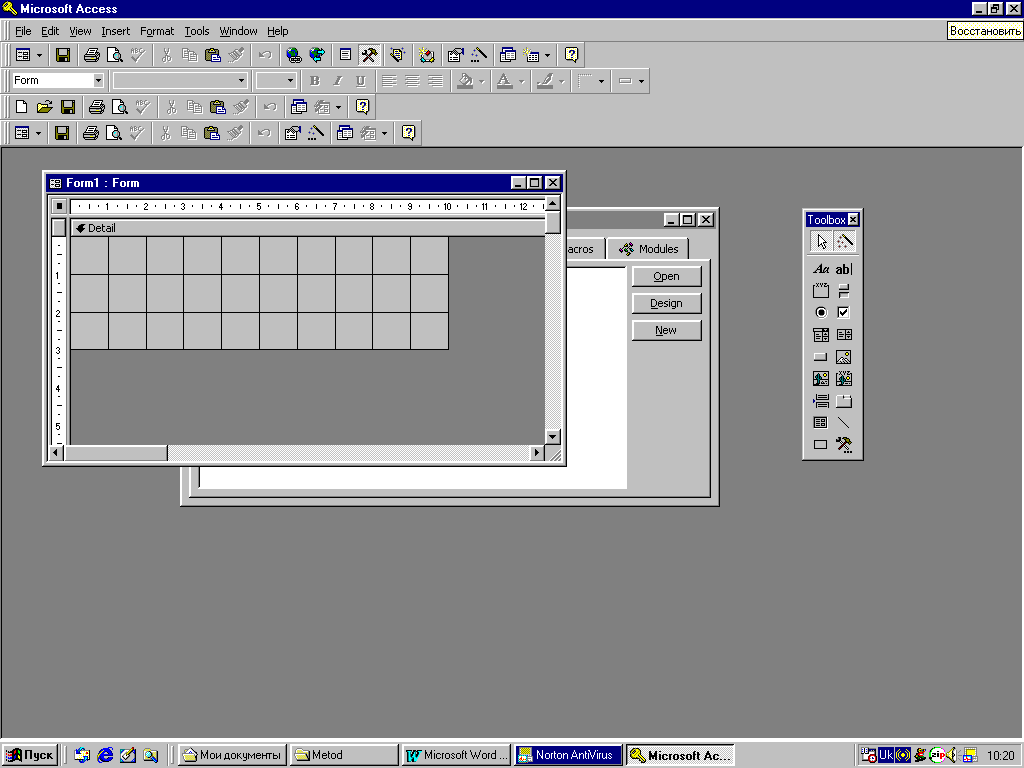Click Insert Hyperlink globe icon
This screenshot has height=768, width=1024.
pyautogui.click(x=293, y=55)
